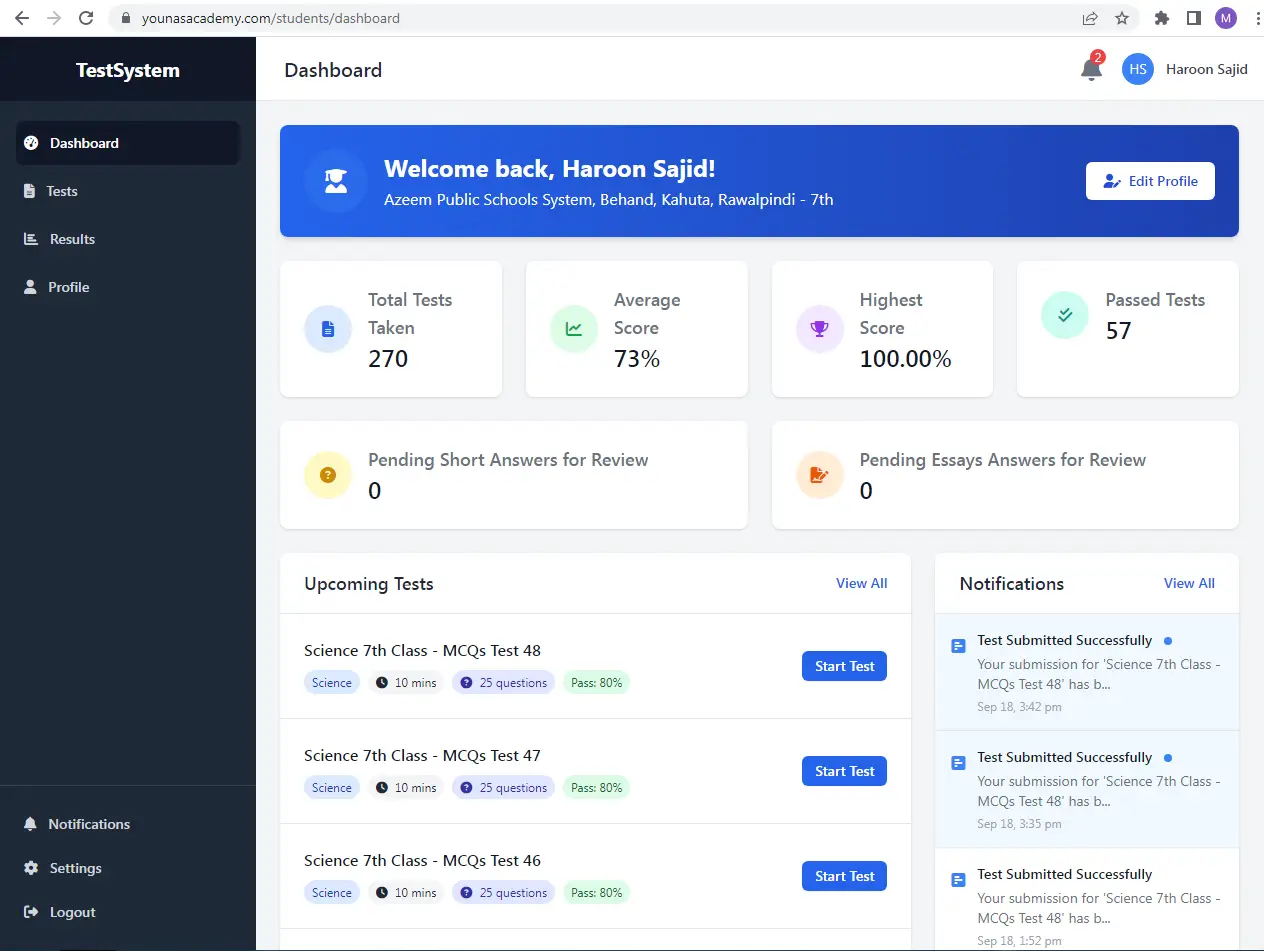Screen dimensions: 1264x951
Task: Click the Pass: 80% badge on Test 47
Action: point(596,787)
